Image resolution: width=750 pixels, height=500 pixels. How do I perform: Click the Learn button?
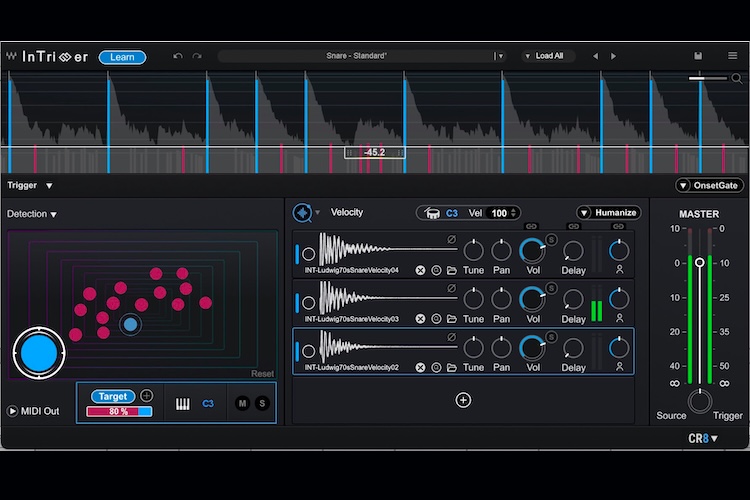(x=122, y=57)
